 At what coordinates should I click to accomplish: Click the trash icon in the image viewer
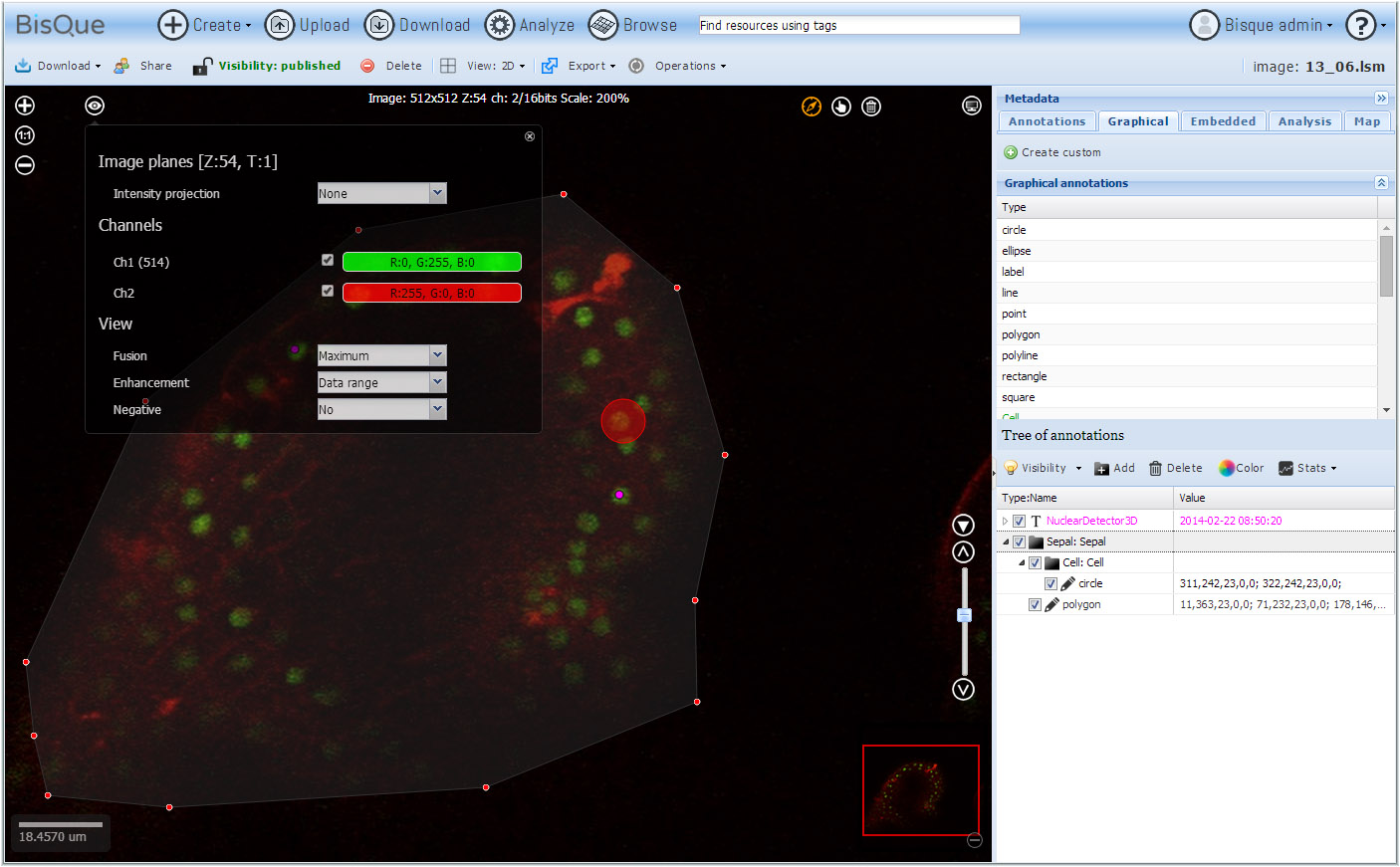[871, 107]
